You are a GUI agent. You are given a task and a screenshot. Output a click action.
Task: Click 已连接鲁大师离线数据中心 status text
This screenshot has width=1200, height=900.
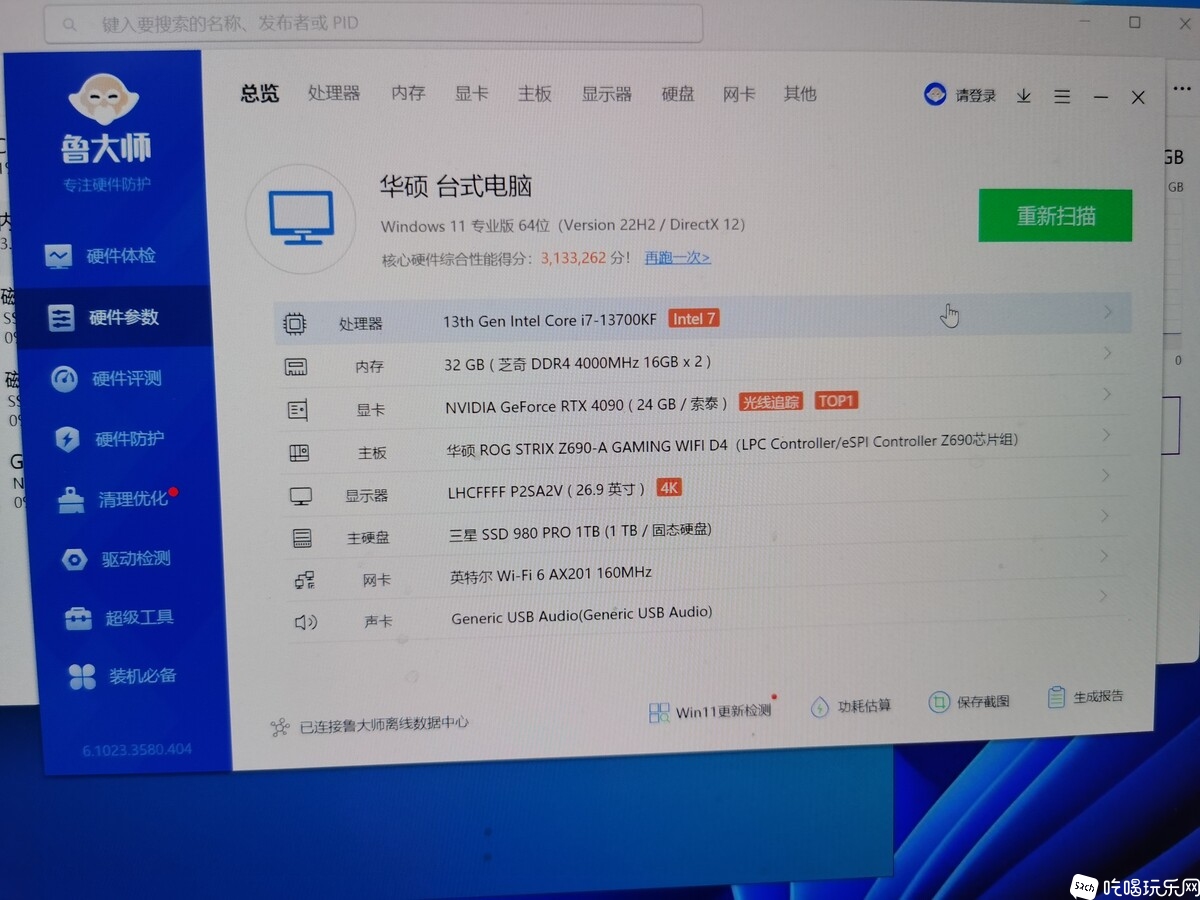pyautogui.click(x=384, y=724)
